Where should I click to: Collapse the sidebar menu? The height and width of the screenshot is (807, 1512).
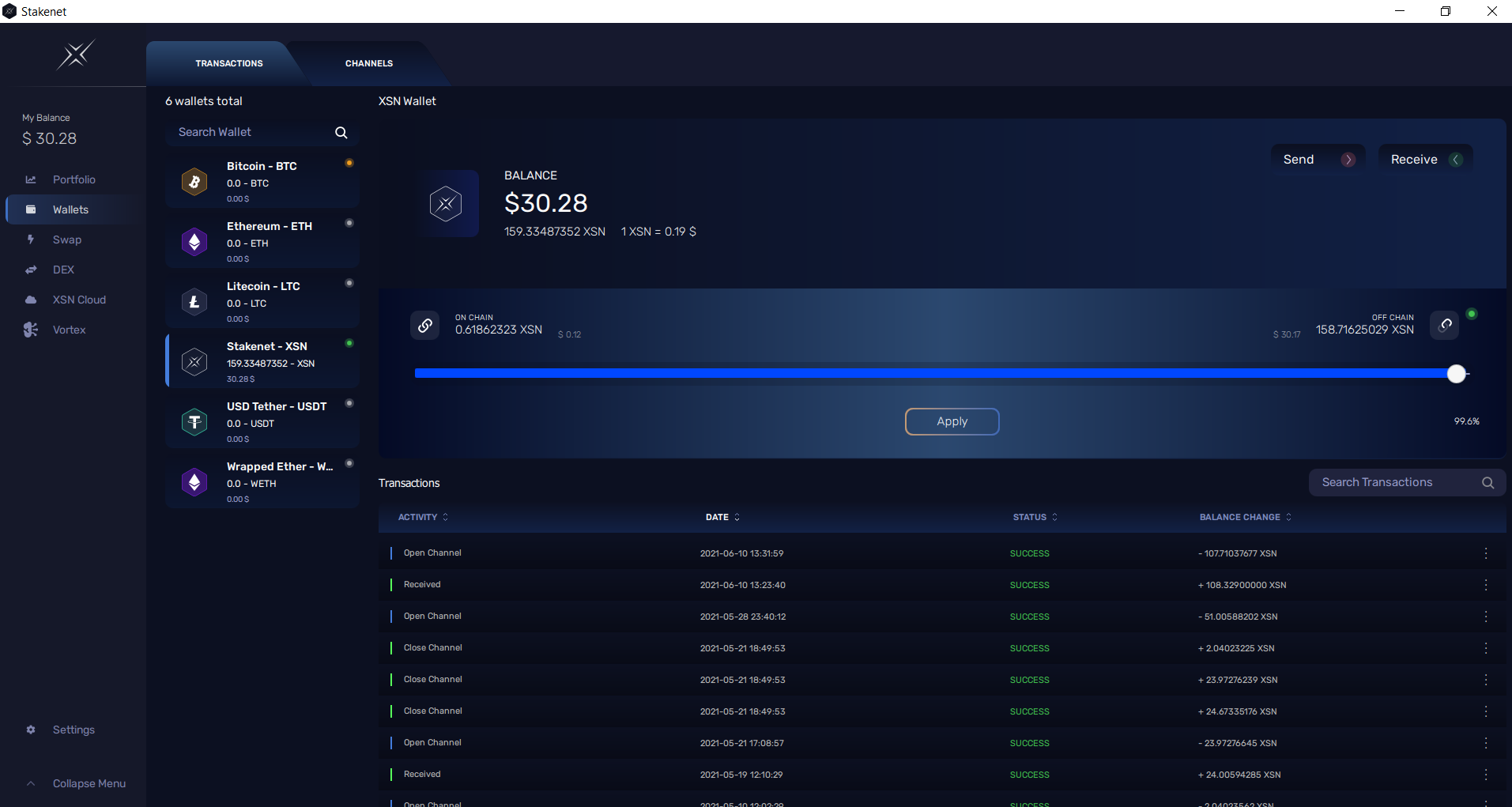click(x=76, y=783)
